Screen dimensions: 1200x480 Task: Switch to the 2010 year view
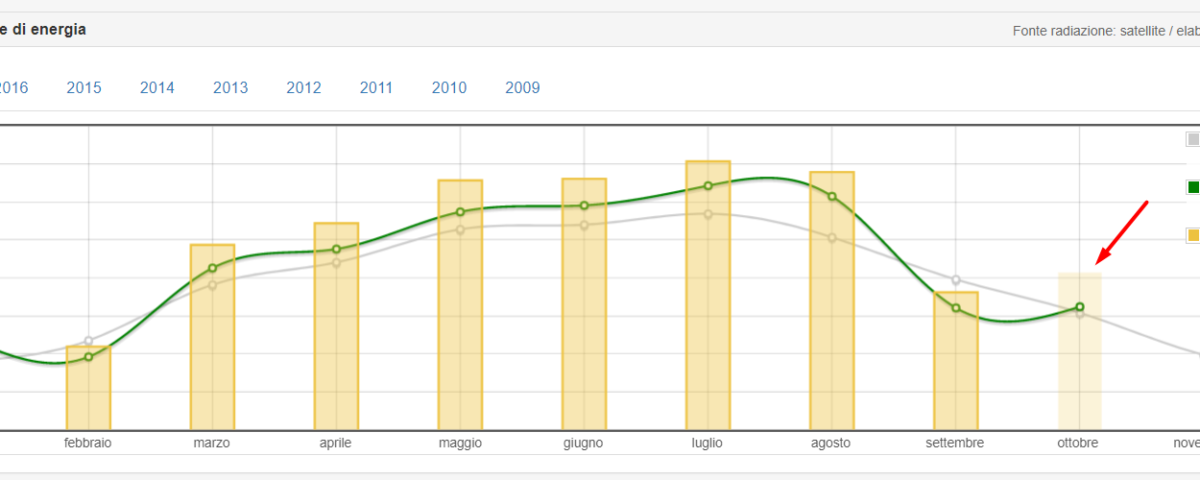(x=449, y=88)
